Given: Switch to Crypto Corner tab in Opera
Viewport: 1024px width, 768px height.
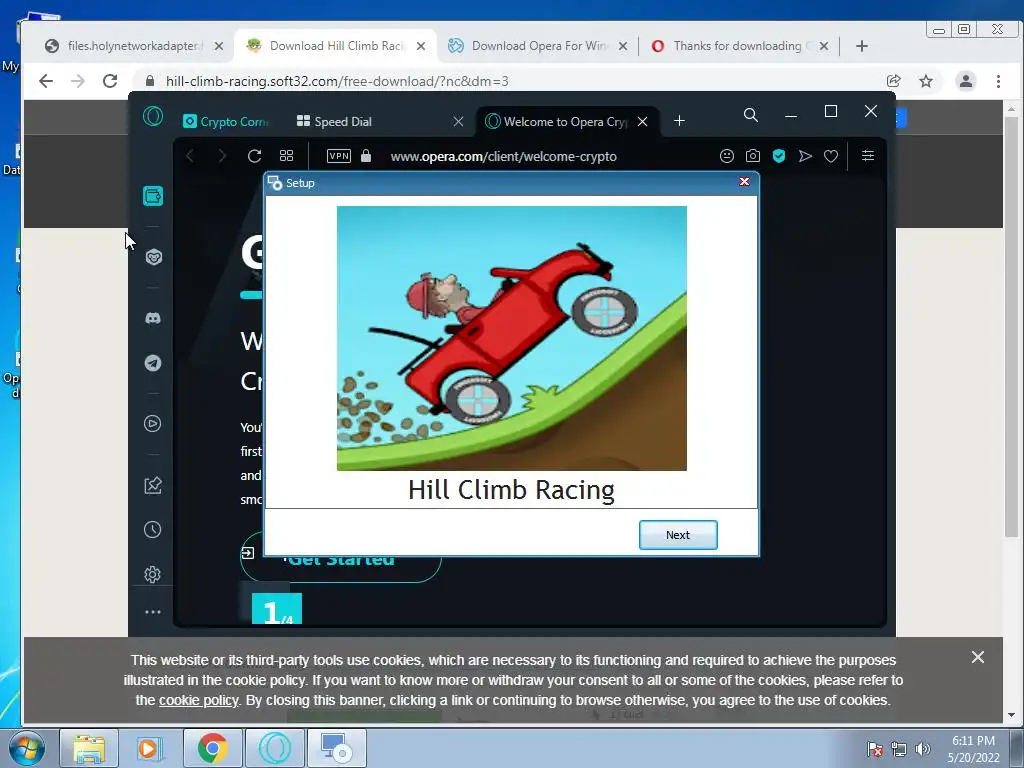Looking at the screenshot, I should click(x=225, y=121).
